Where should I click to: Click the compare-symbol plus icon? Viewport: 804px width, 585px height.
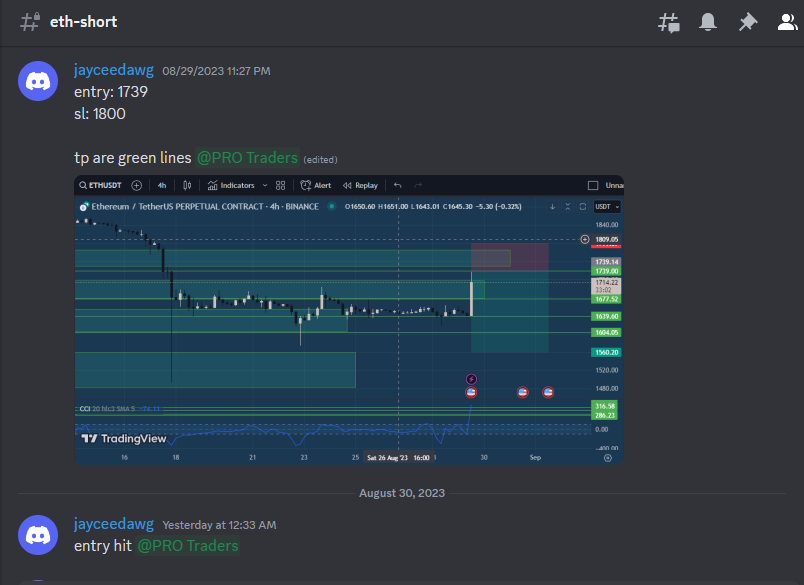click(136, 186)
